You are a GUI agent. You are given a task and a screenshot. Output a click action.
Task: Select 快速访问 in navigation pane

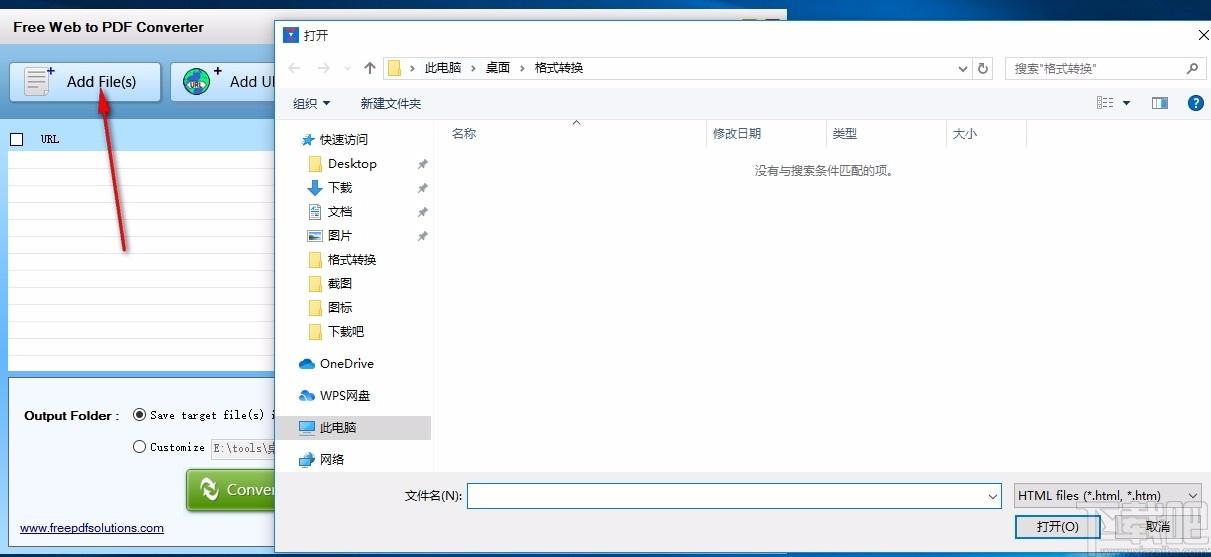[344, 140]
